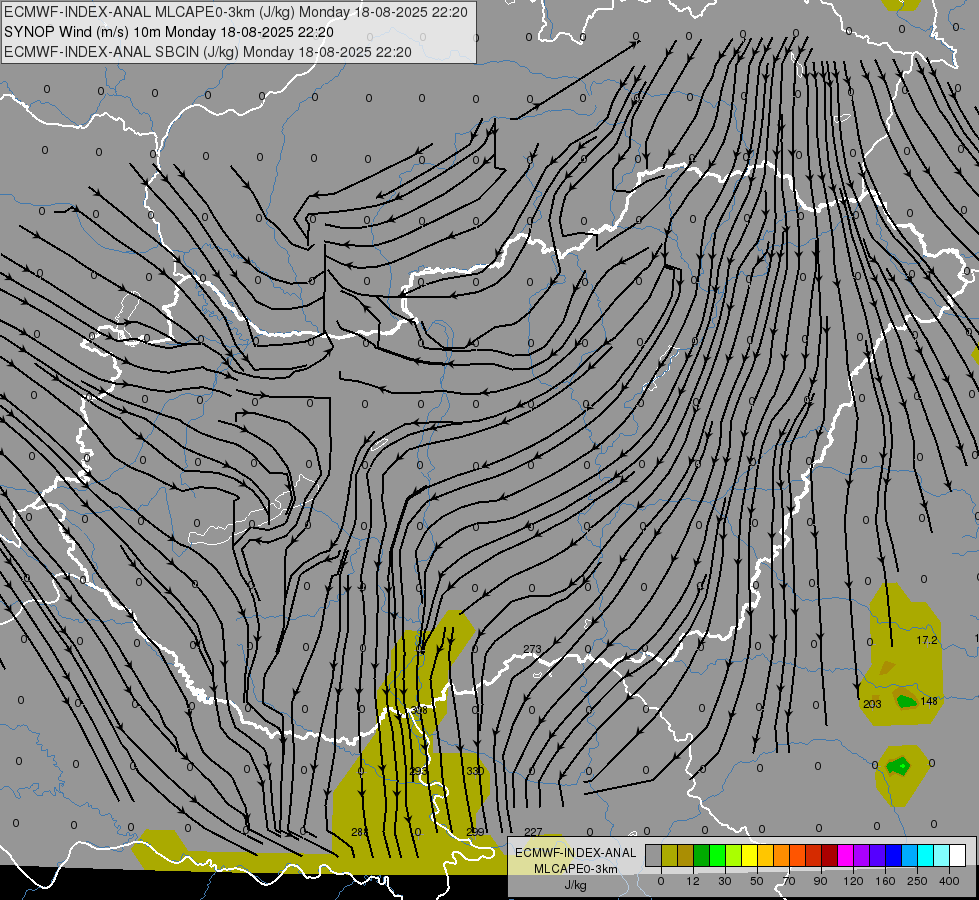Click the J/kg unit label in legend
Viewport: 979px width, 900px height.
575,885
